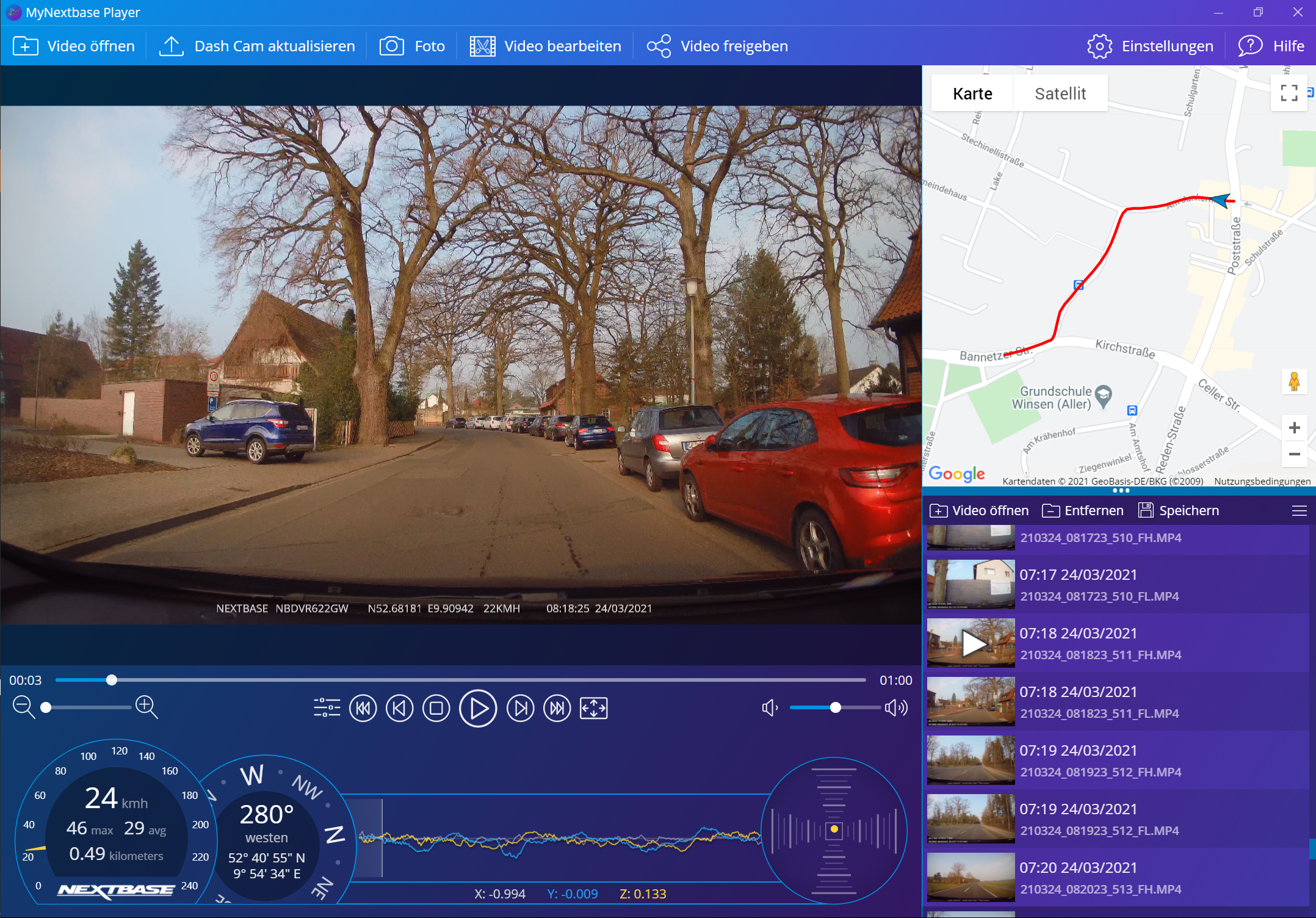Select the Karte map tab
The image size is (1316, 918).
coord(972,93)
